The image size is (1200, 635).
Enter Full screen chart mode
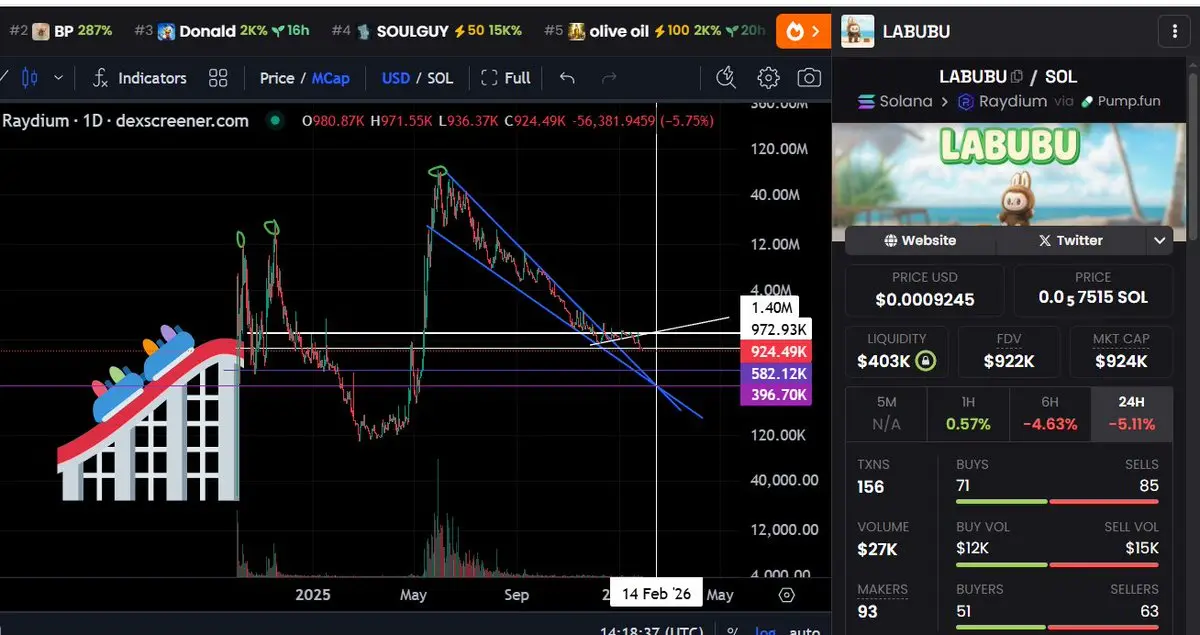pos(506,77)
